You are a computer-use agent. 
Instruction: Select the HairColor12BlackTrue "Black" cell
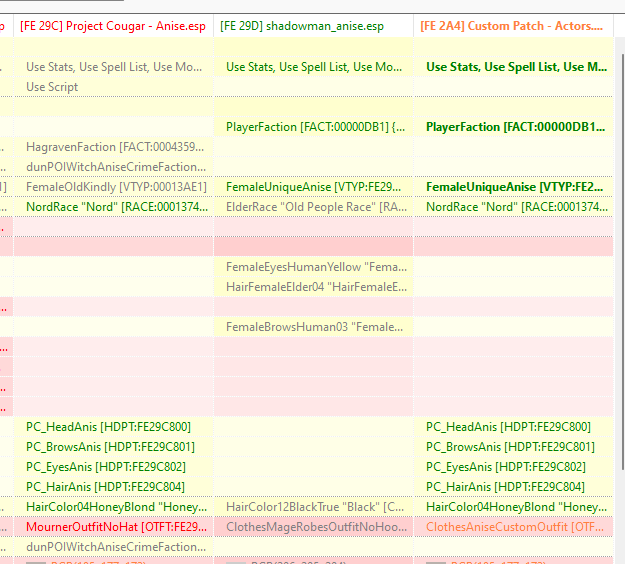[313, 507]
